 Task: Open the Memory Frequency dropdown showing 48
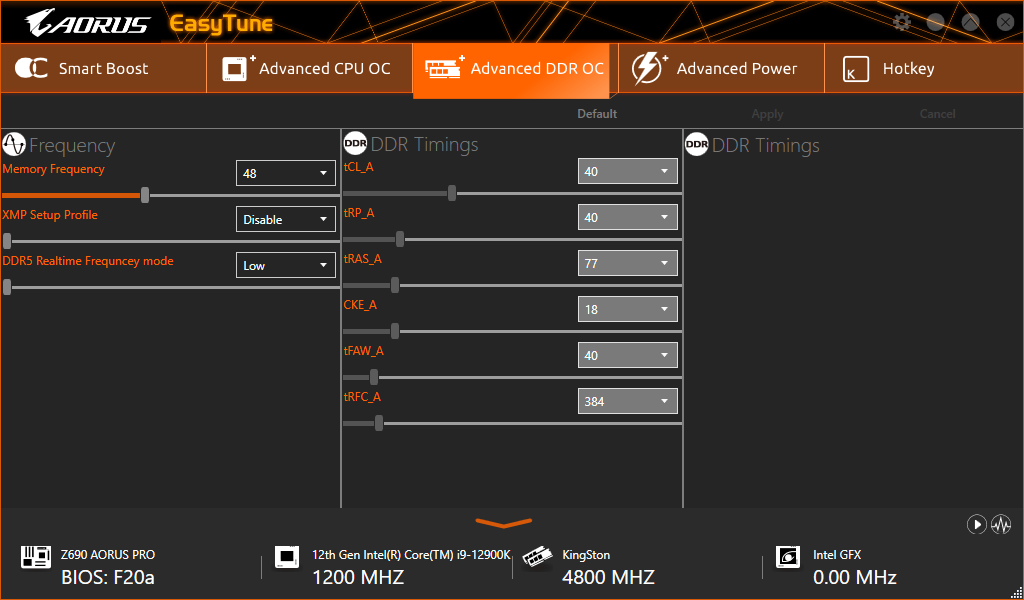(x=285, y=173)
